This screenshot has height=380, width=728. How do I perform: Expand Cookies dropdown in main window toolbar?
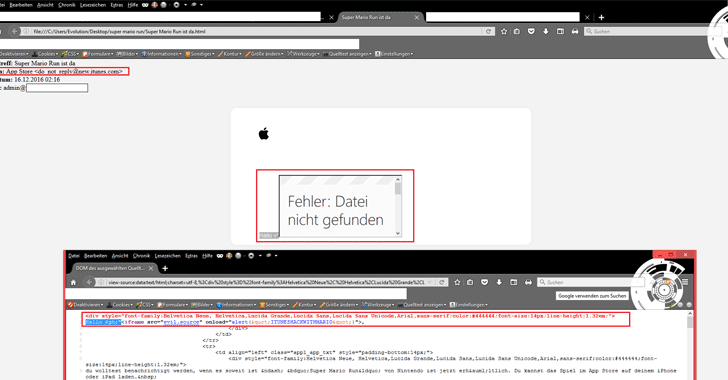[45, 54]
